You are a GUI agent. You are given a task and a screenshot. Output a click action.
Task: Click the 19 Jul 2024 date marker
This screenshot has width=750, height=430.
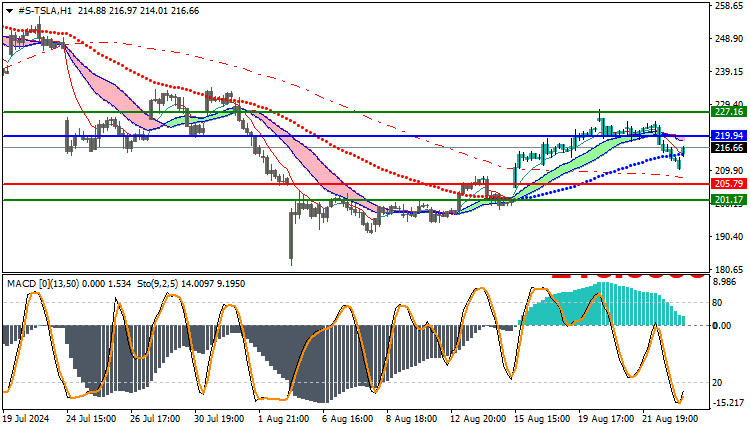pos(26,419)
